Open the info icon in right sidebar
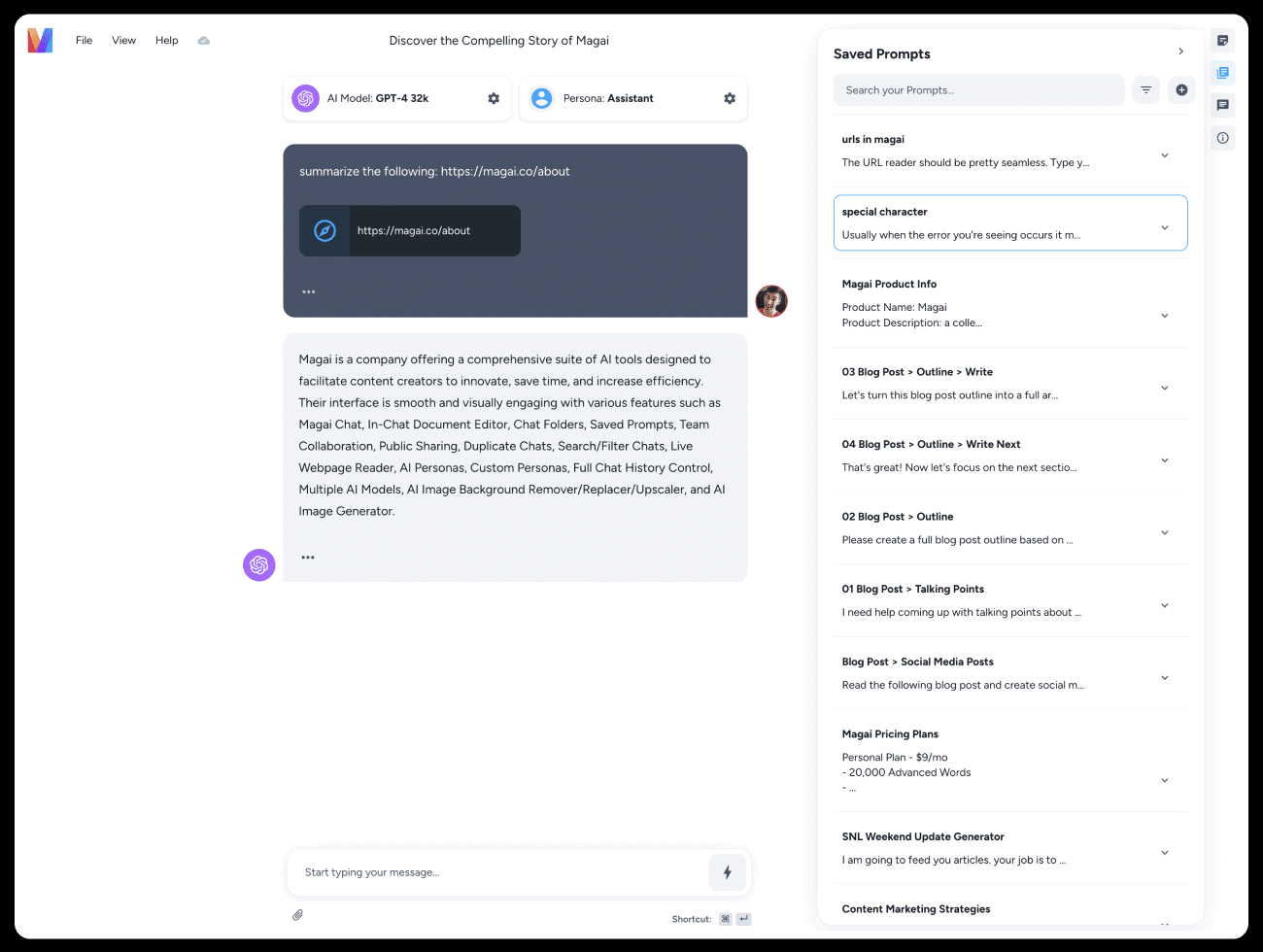This screenshot has width=1263, height=952. 1222,138
